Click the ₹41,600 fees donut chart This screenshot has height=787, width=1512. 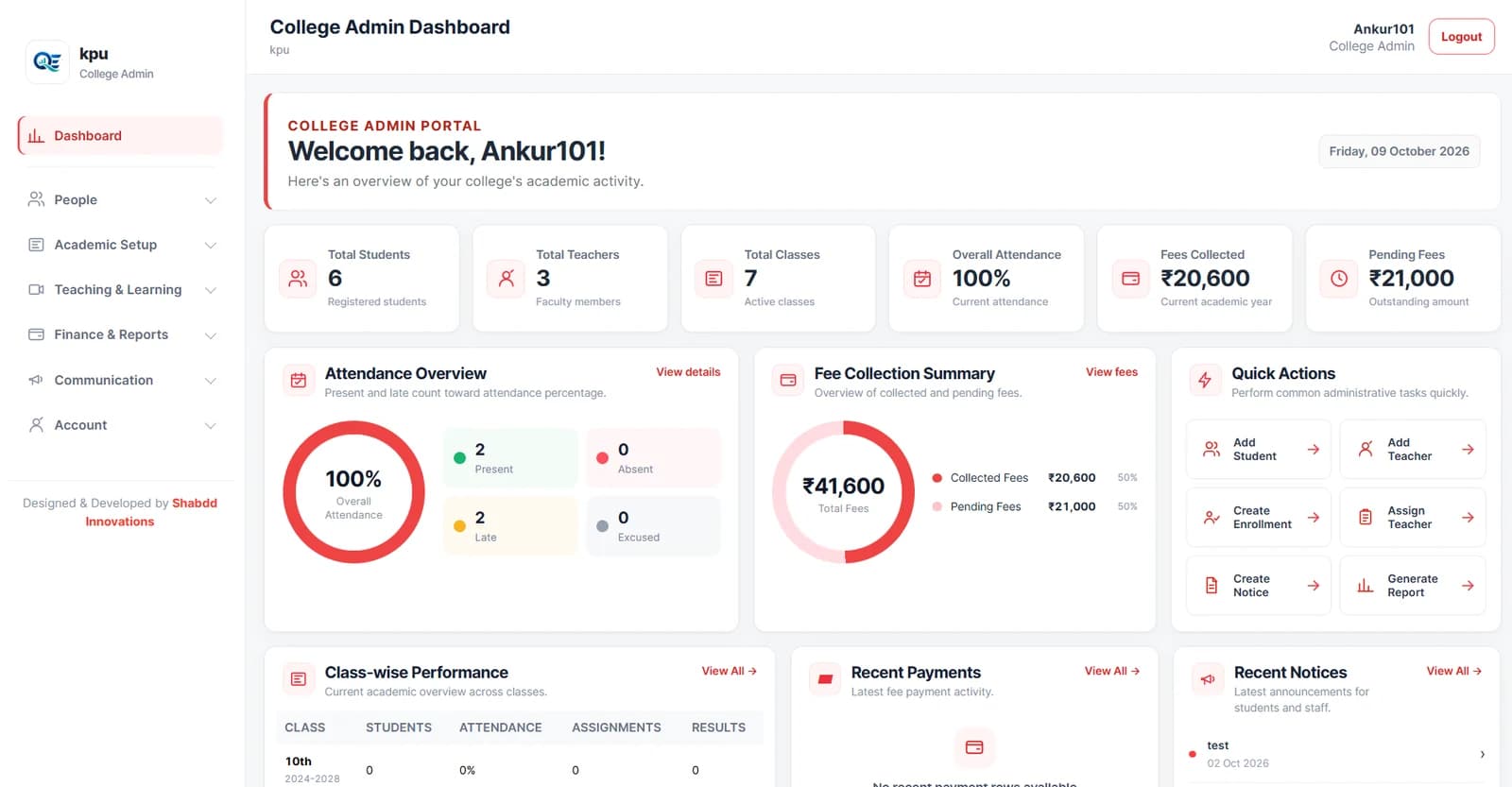(x=843, y=492)
